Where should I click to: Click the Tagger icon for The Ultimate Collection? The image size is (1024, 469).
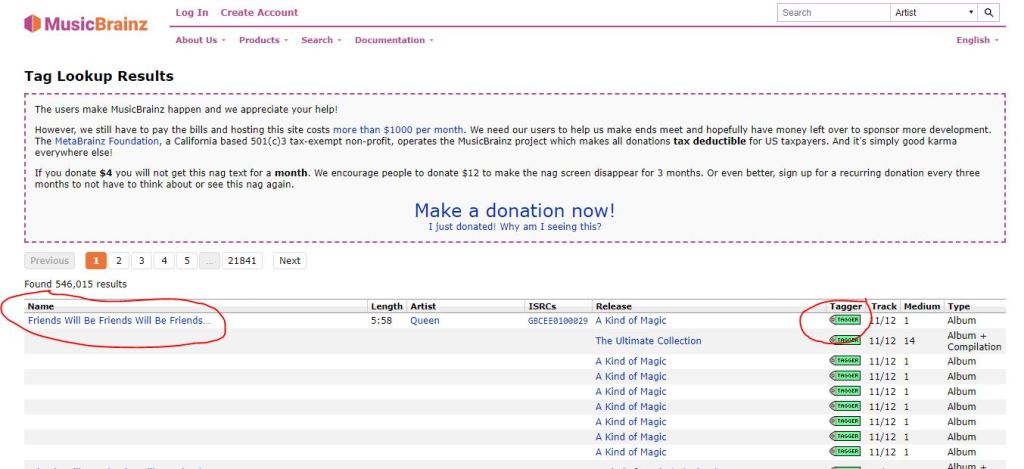click(845, 341)
